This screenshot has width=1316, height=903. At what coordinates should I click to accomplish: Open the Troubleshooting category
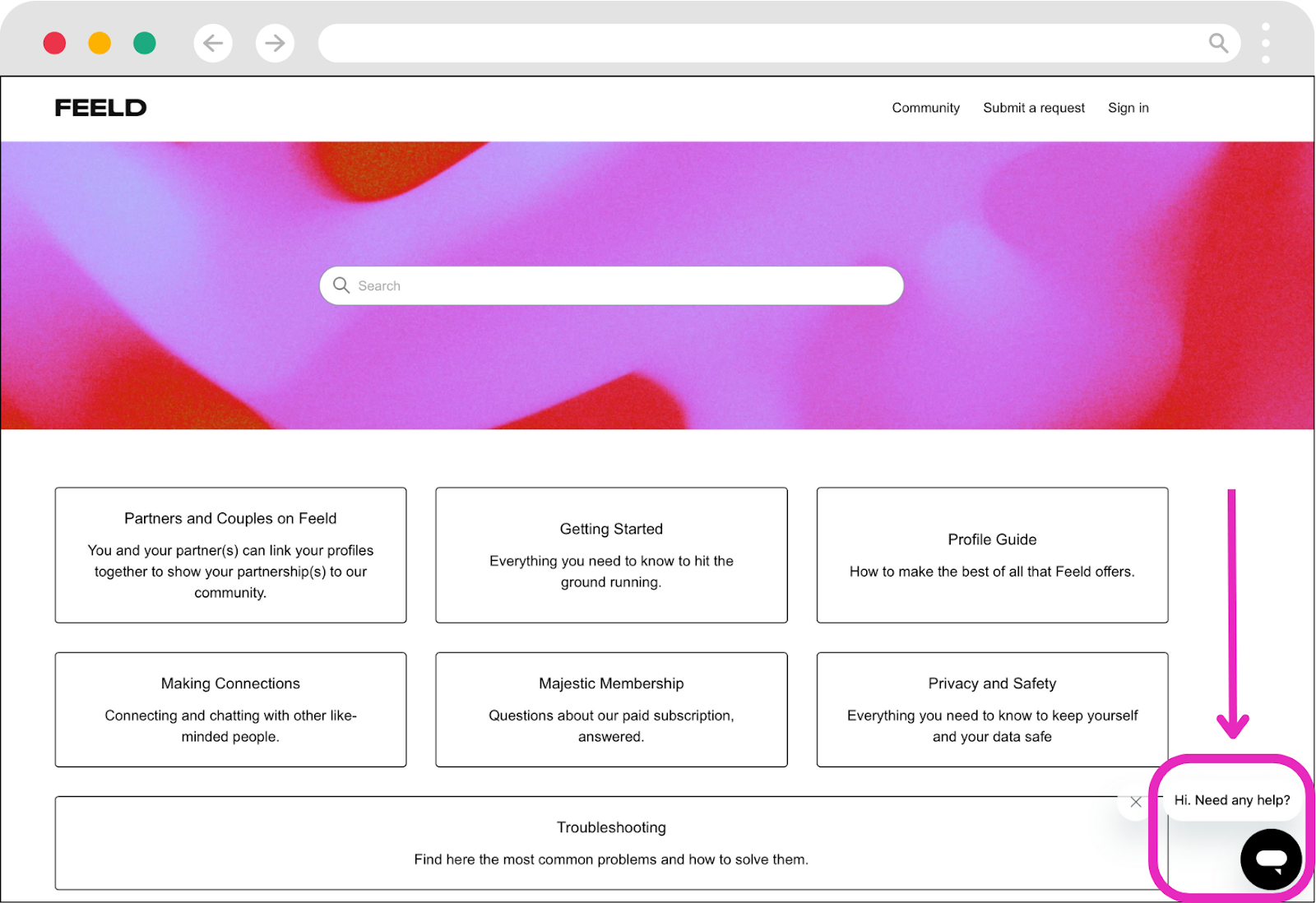pos(611,843)
